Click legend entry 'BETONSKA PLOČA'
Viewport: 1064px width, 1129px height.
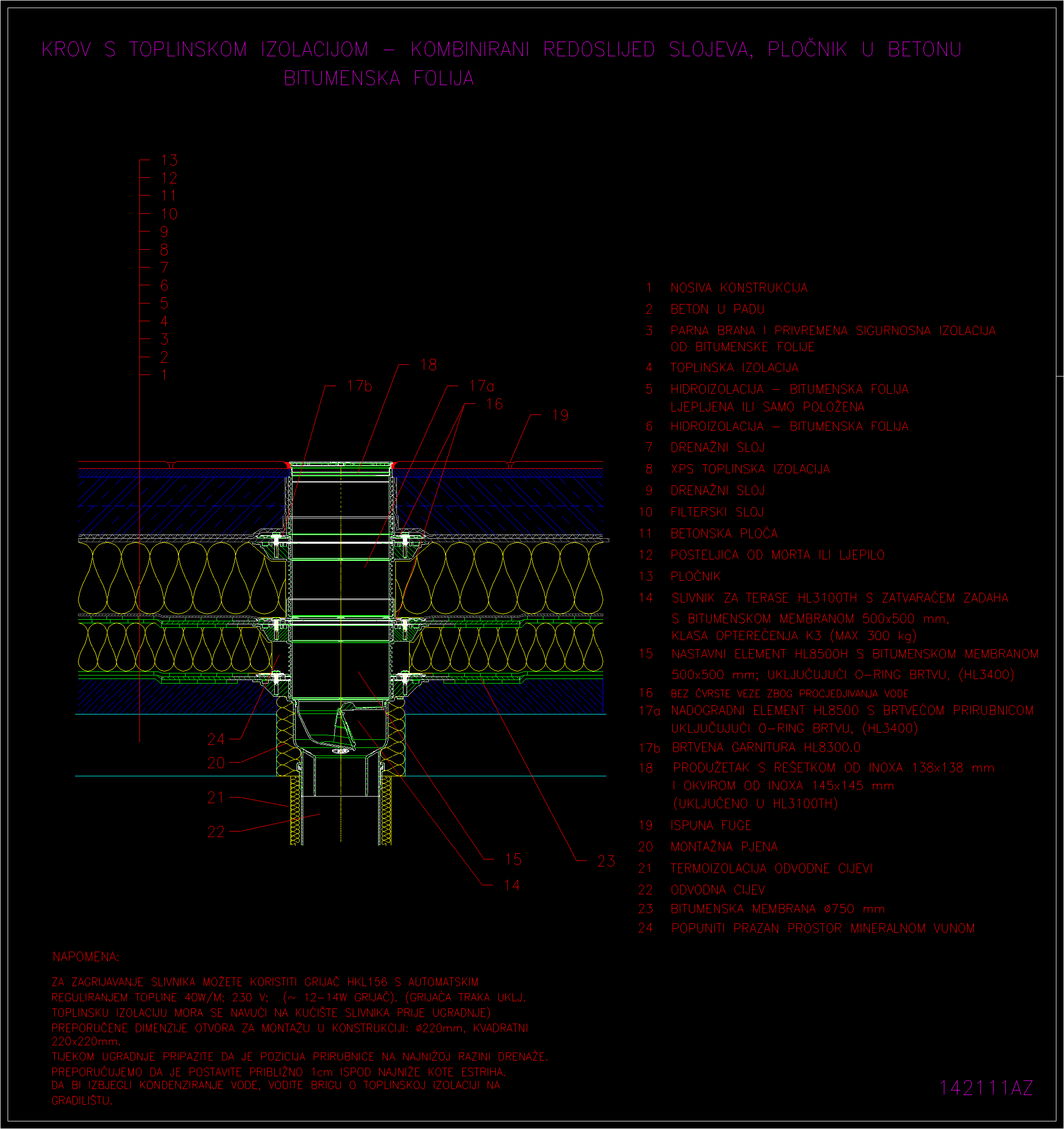tap(724, 533)
